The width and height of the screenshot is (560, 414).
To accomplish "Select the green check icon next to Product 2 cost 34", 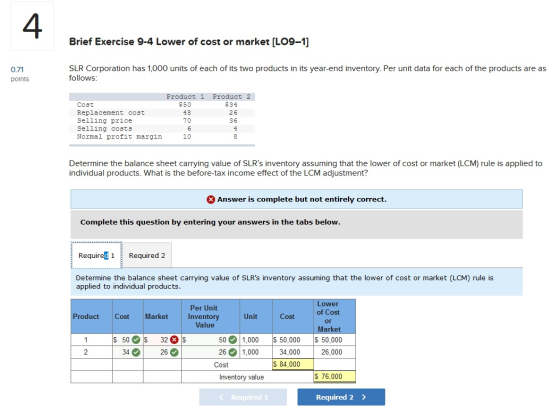I will pos(136,352).
